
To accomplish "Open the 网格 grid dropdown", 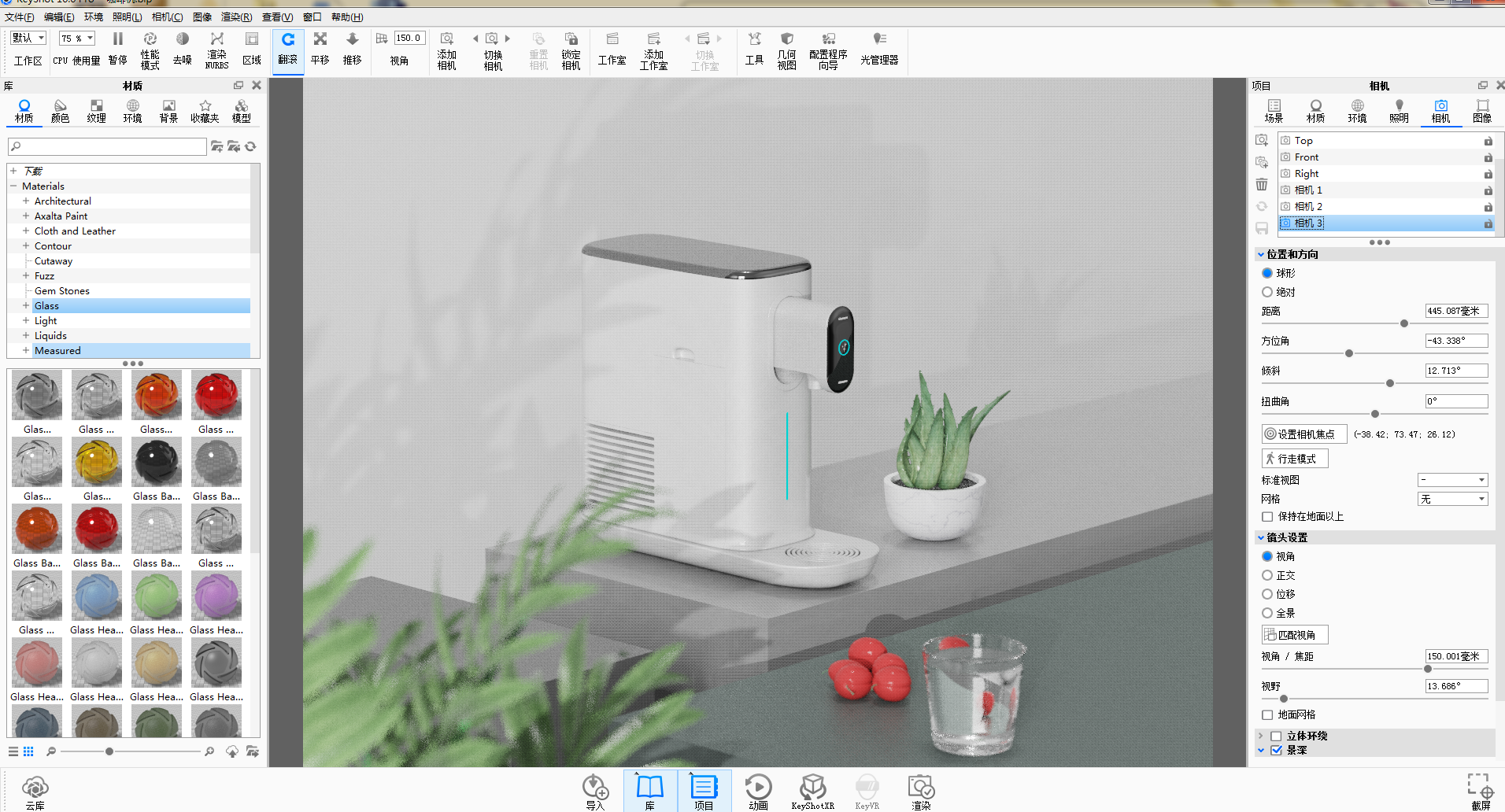I will point(1453,499).
